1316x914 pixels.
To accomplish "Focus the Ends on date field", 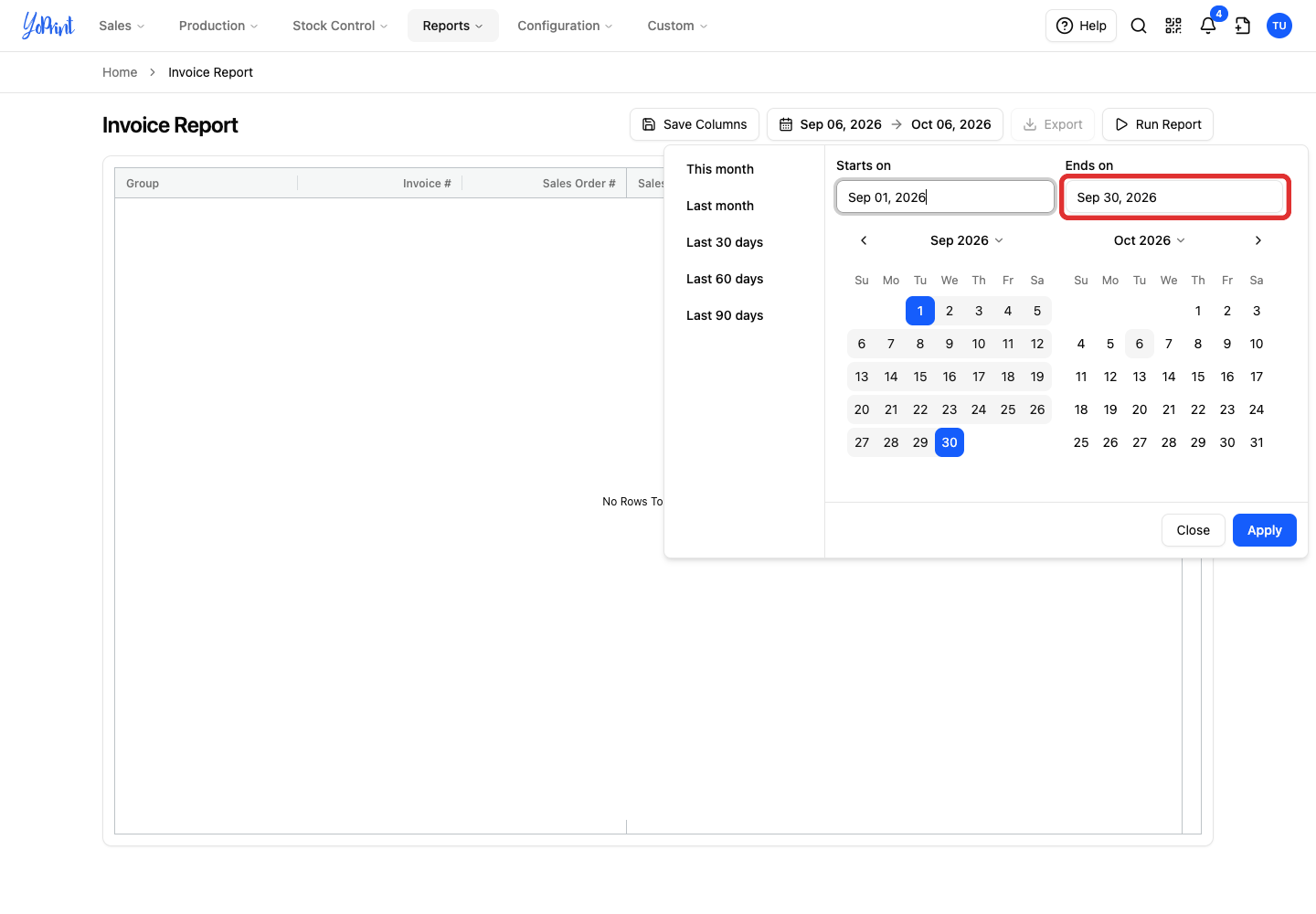I will [1175, 197].
